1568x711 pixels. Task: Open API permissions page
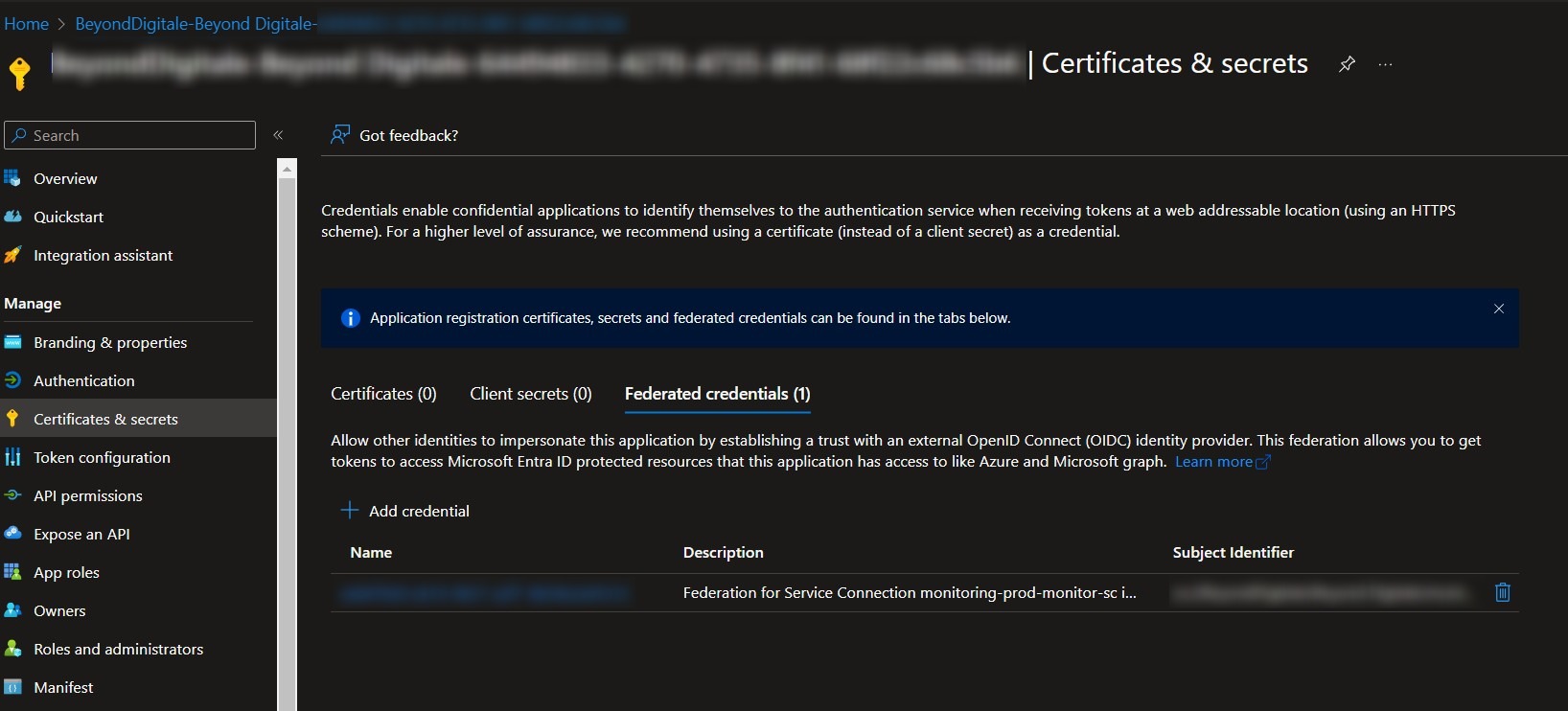88,495
